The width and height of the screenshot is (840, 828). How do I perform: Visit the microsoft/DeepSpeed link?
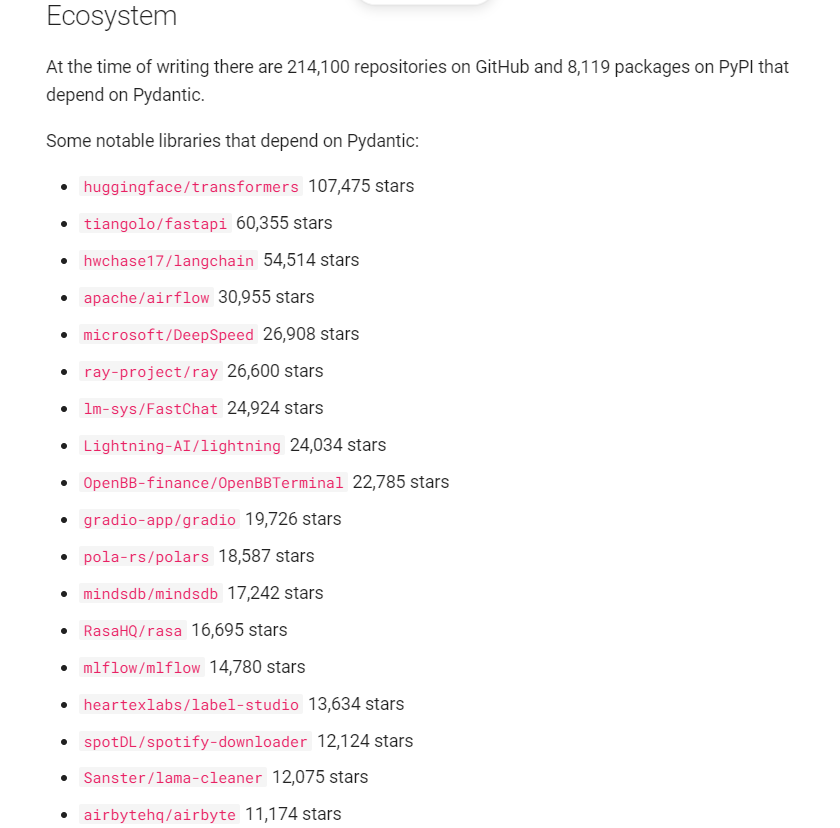tap(168, 335)
